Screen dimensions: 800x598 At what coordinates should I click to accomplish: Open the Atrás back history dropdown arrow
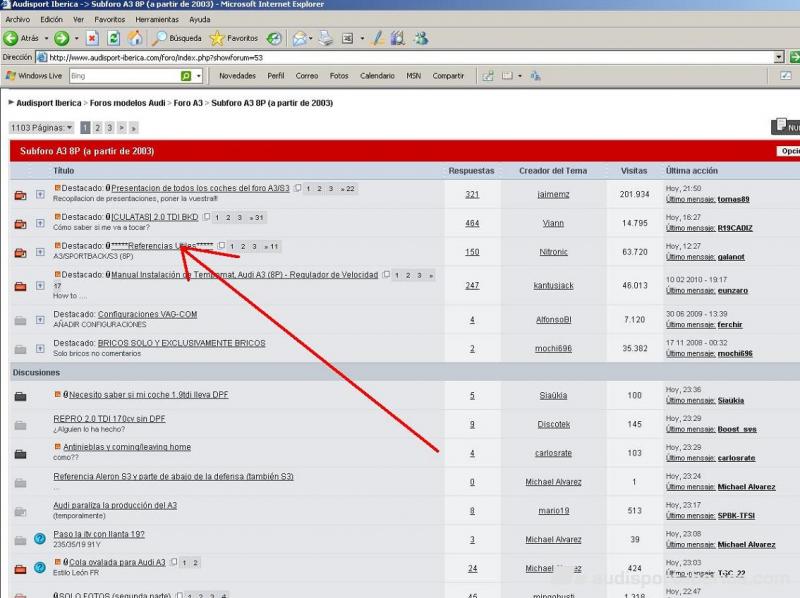(x=46, y=38)
